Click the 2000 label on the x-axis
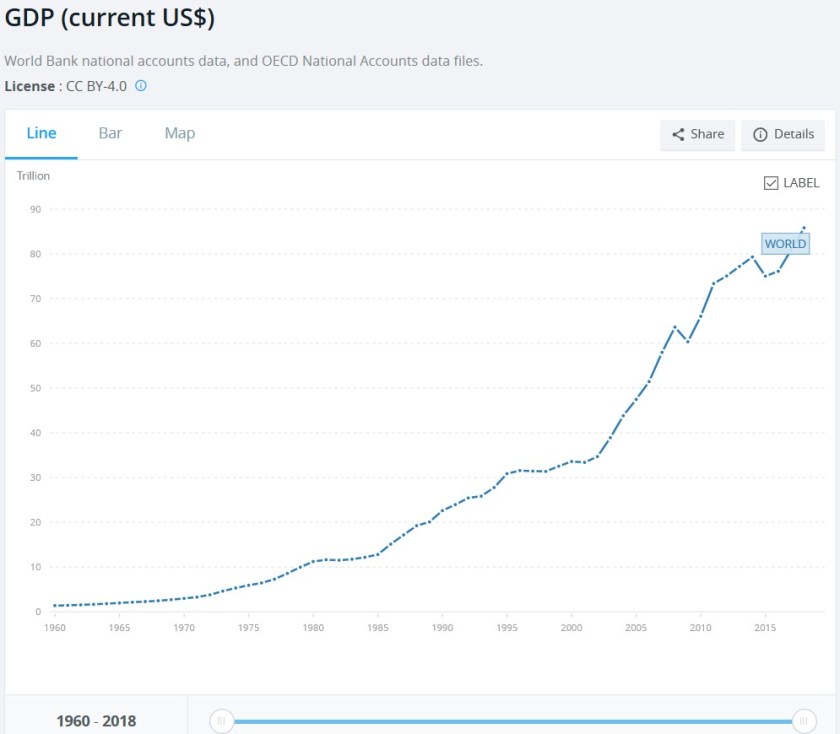The image size is (840, 734). coord(571,628)
